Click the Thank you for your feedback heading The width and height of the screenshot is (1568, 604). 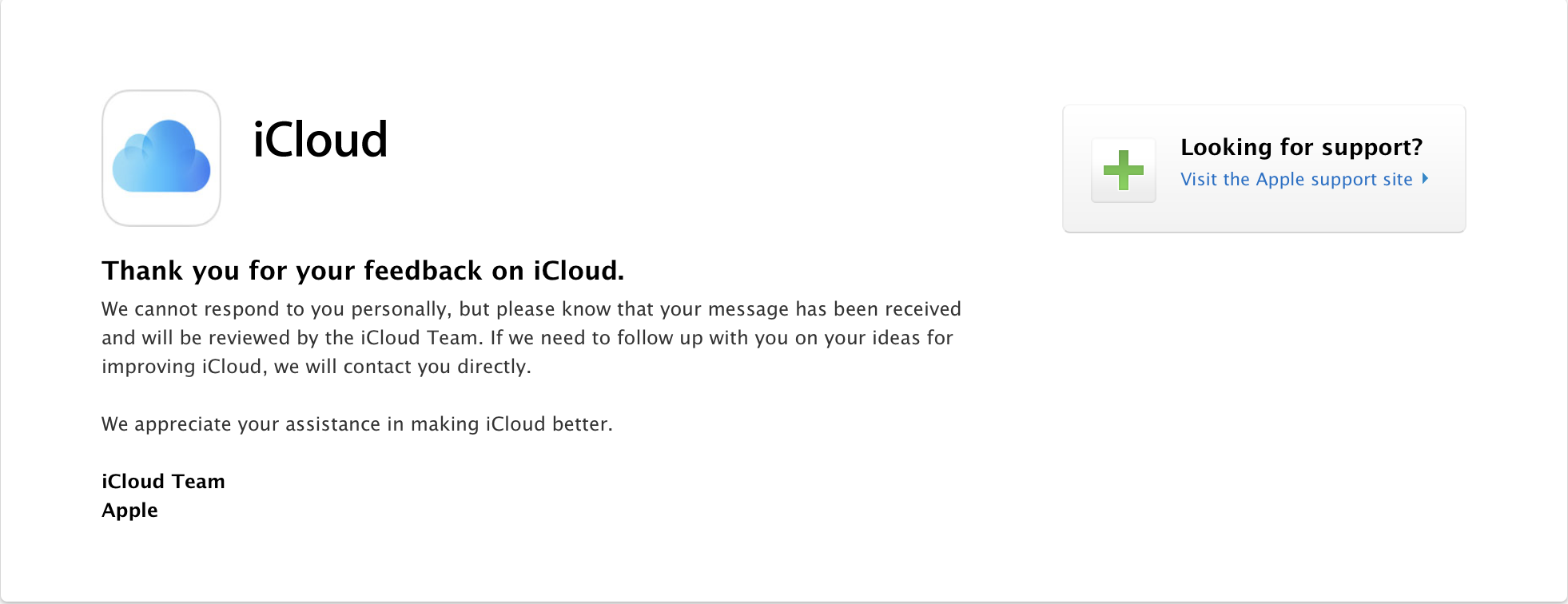pyautogui.click(x=363, y=271)
